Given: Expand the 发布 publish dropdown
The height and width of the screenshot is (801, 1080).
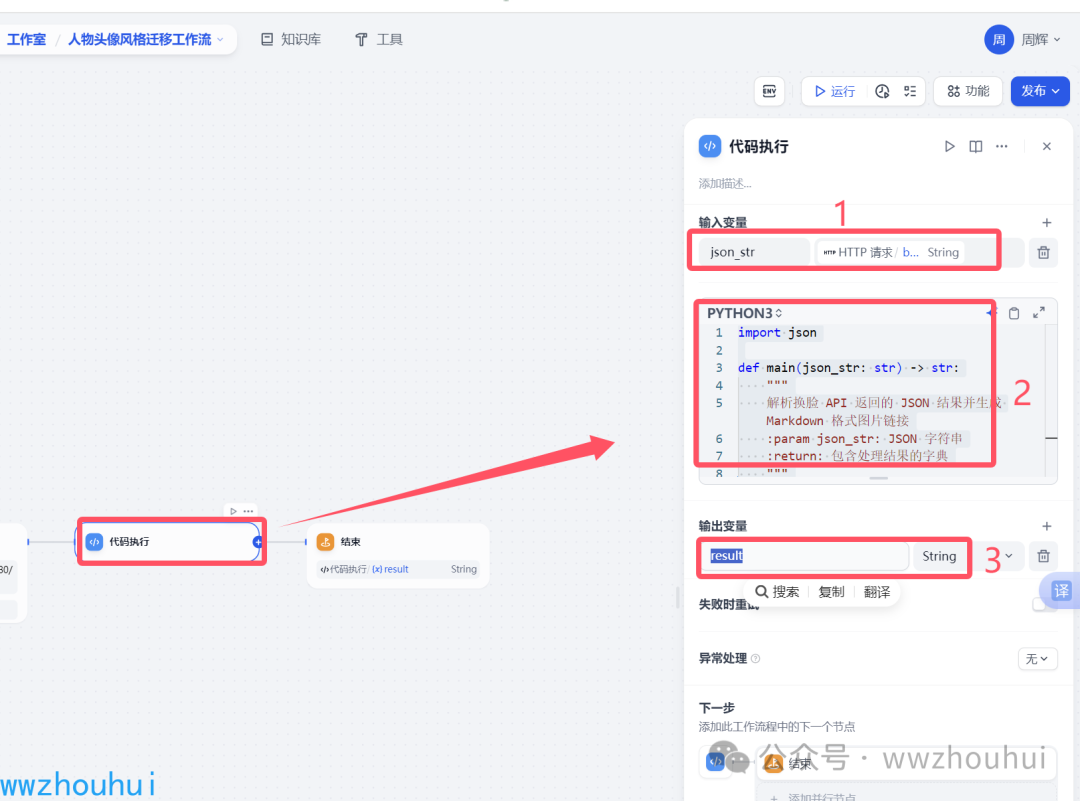Looking at the screenshot, I should tap(1040, 91).
